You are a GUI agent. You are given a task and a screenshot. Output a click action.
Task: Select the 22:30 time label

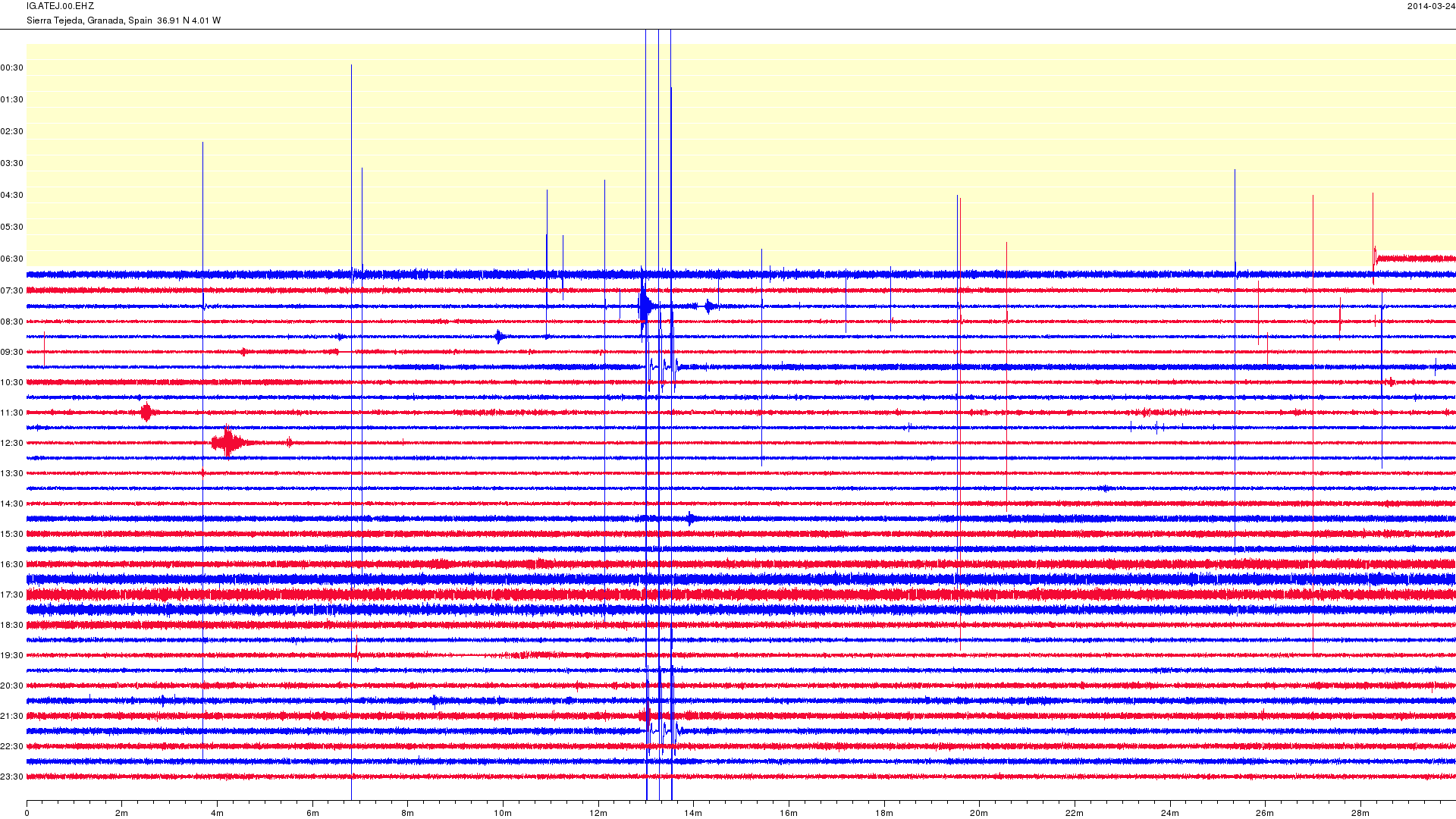click(12, 746)
